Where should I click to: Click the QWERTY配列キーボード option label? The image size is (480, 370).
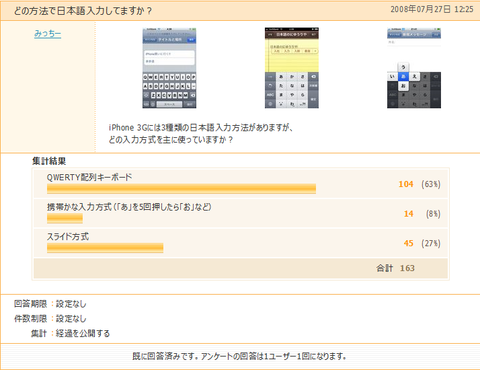[89, 177]
